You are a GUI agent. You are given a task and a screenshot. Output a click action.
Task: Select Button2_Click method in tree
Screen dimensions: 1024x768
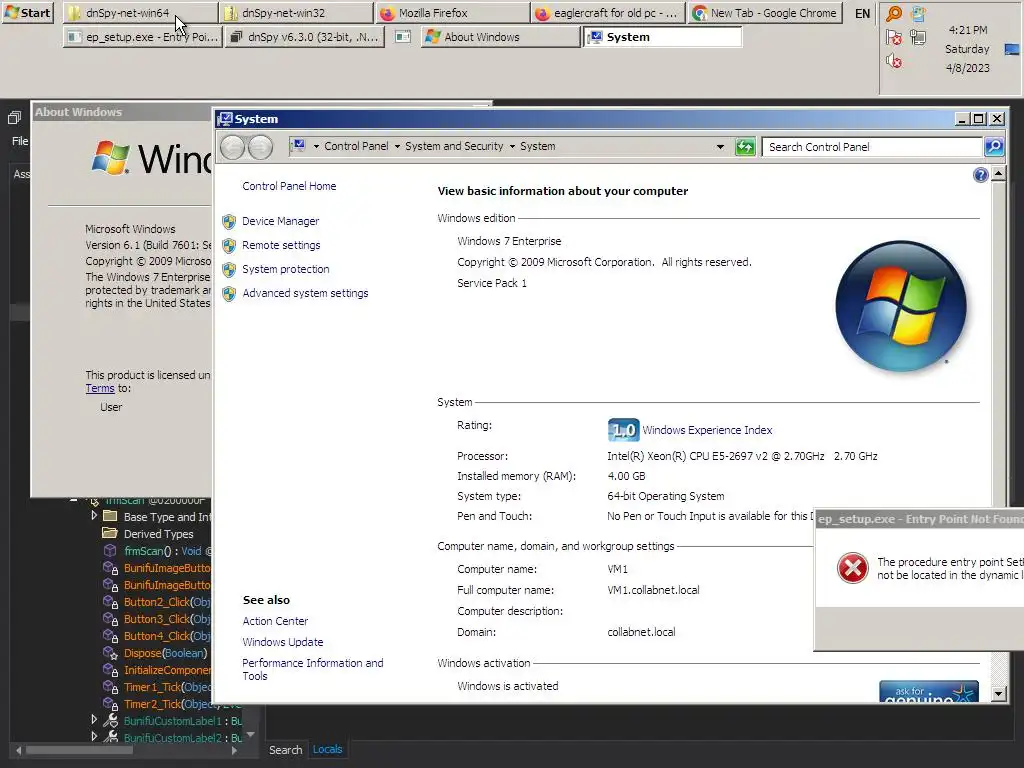167,602
